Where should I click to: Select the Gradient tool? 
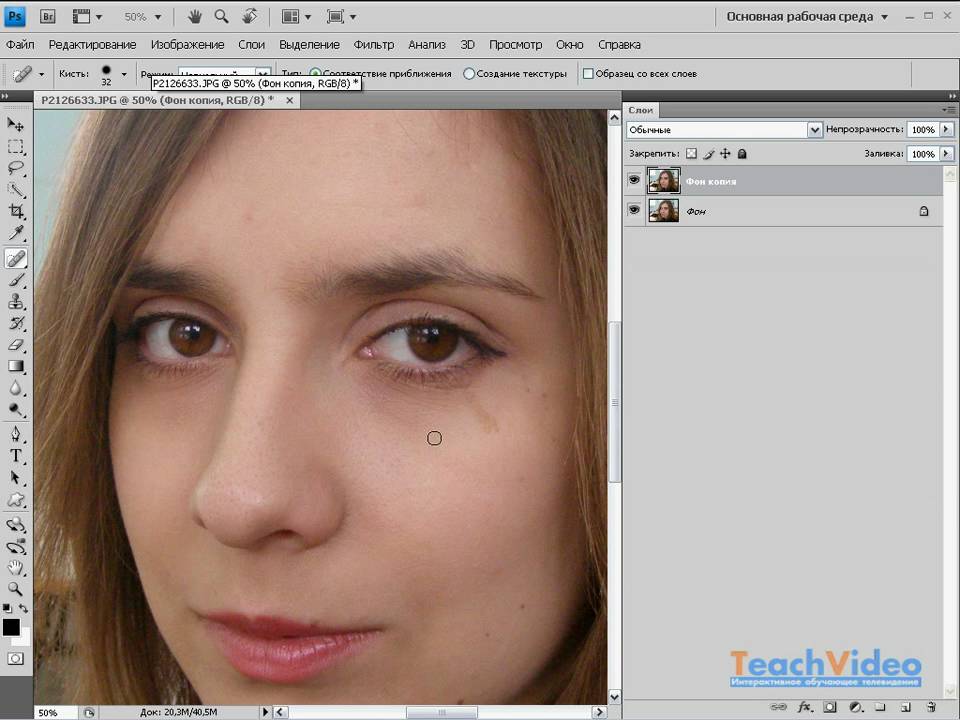point(15,366)
